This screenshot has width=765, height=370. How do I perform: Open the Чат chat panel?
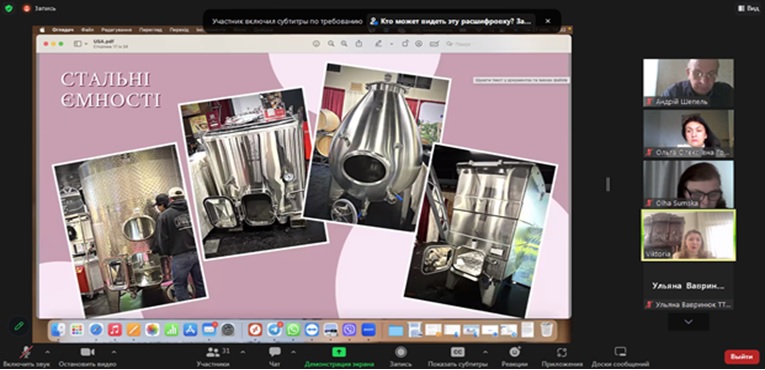(275, 357)
